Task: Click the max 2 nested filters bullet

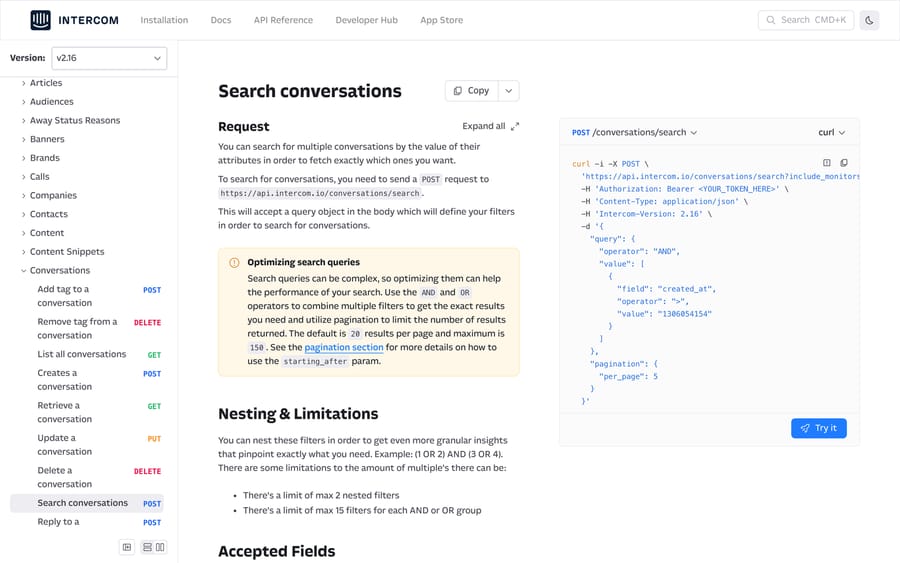Action: [321, 495]
